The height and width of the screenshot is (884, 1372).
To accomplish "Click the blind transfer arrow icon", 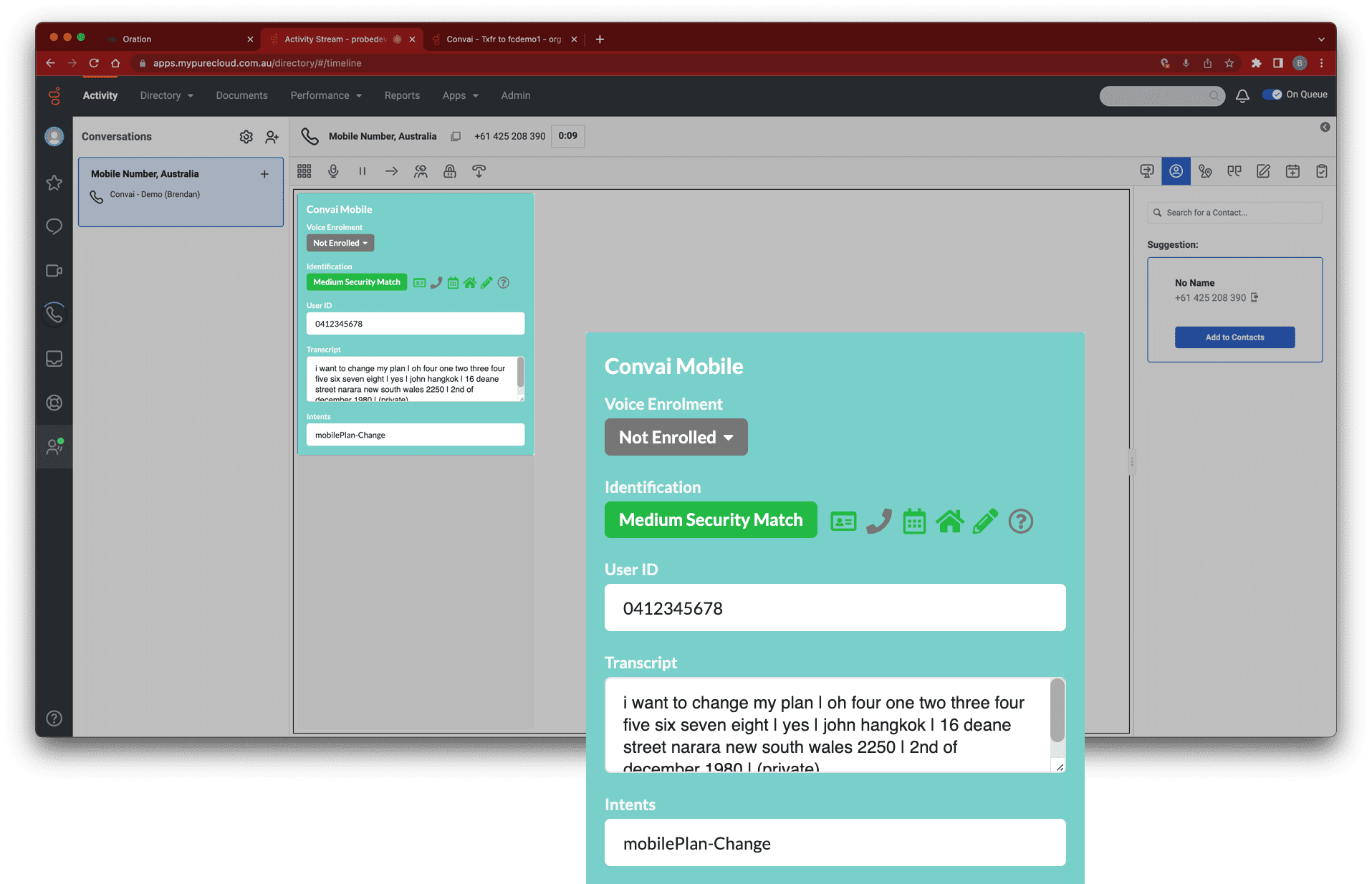I will coord(391,171).
